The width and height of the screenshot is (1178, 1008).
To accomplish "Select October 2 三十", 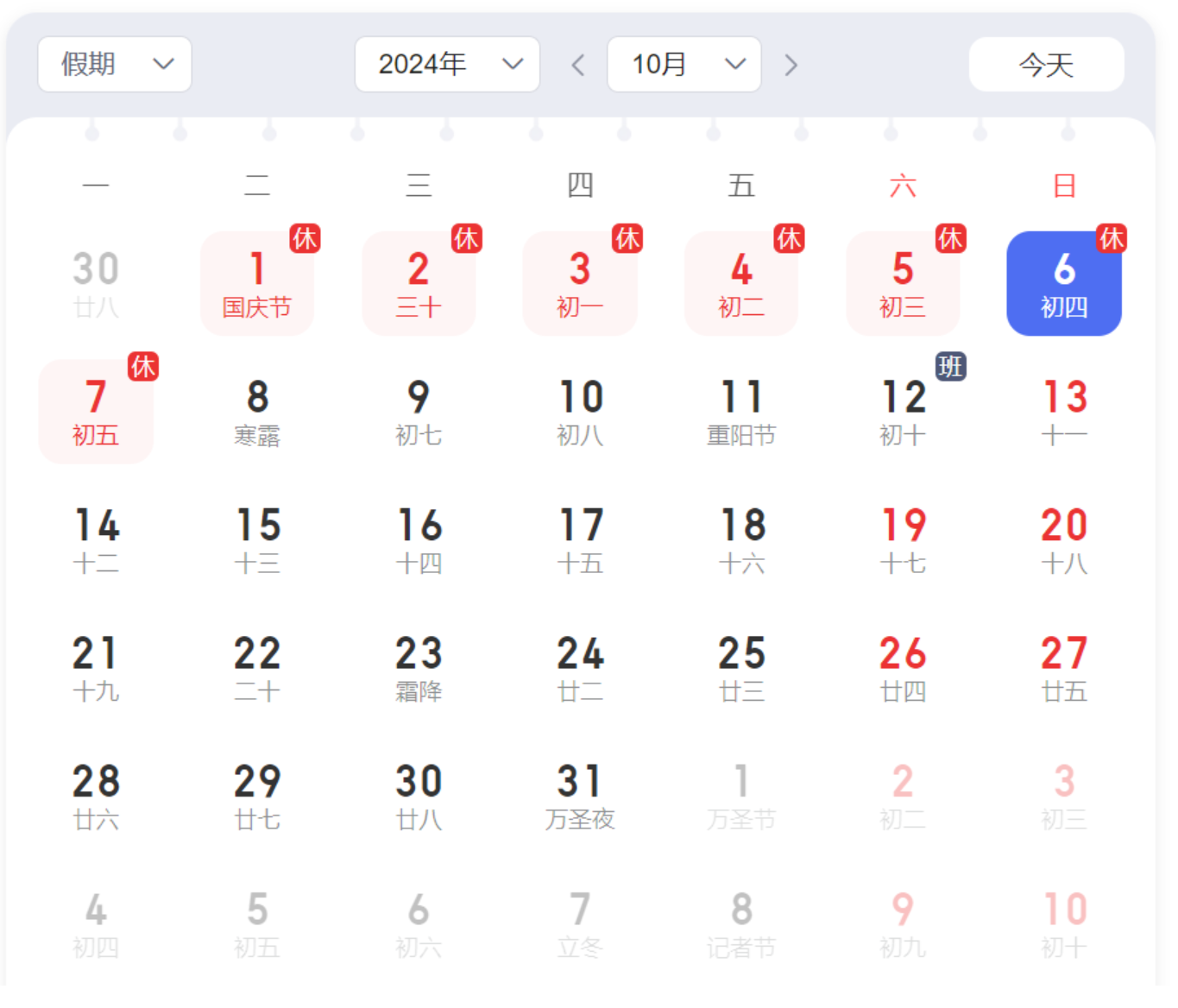I will [x=419, y=283].
